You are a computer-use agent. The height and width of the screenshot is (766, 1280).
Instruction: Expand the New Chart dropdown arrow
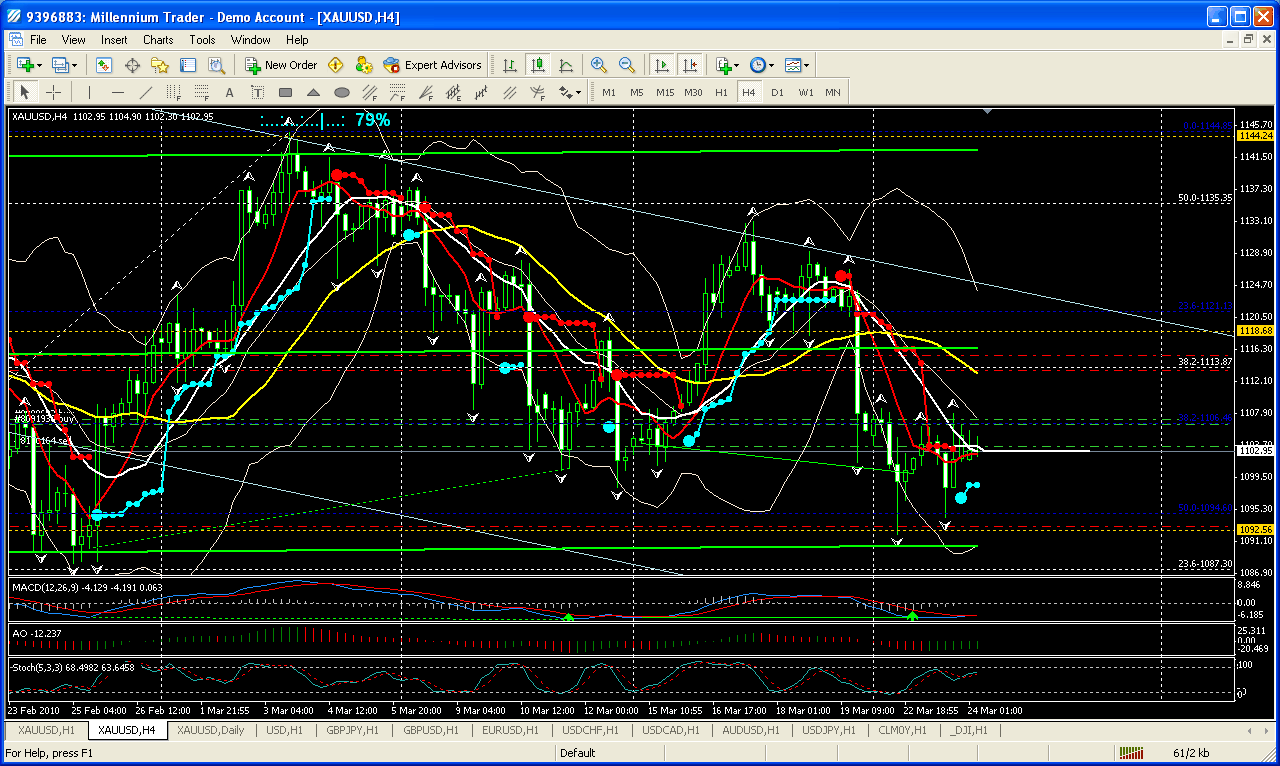pyautogui.click(x=39, y=65)
